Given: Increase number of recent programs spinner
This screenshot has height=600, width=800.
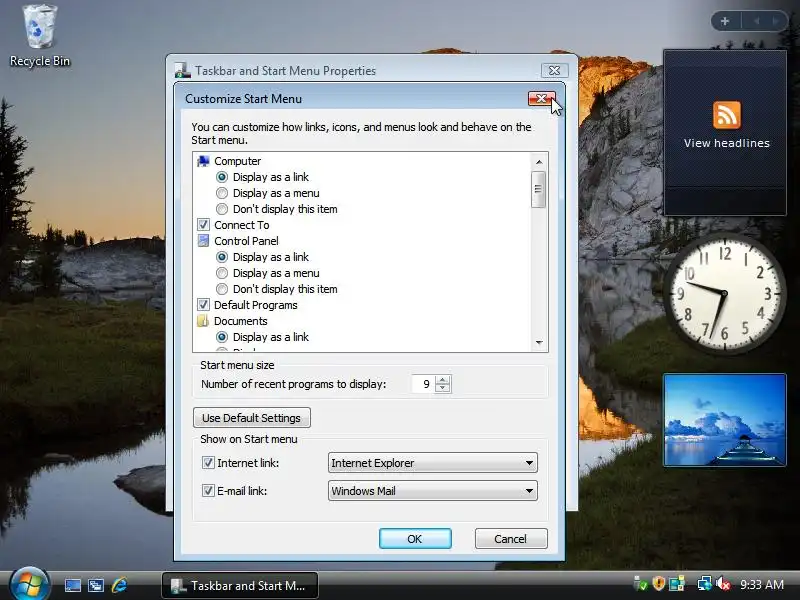Looking at the screenshot, I should [443, 380].
